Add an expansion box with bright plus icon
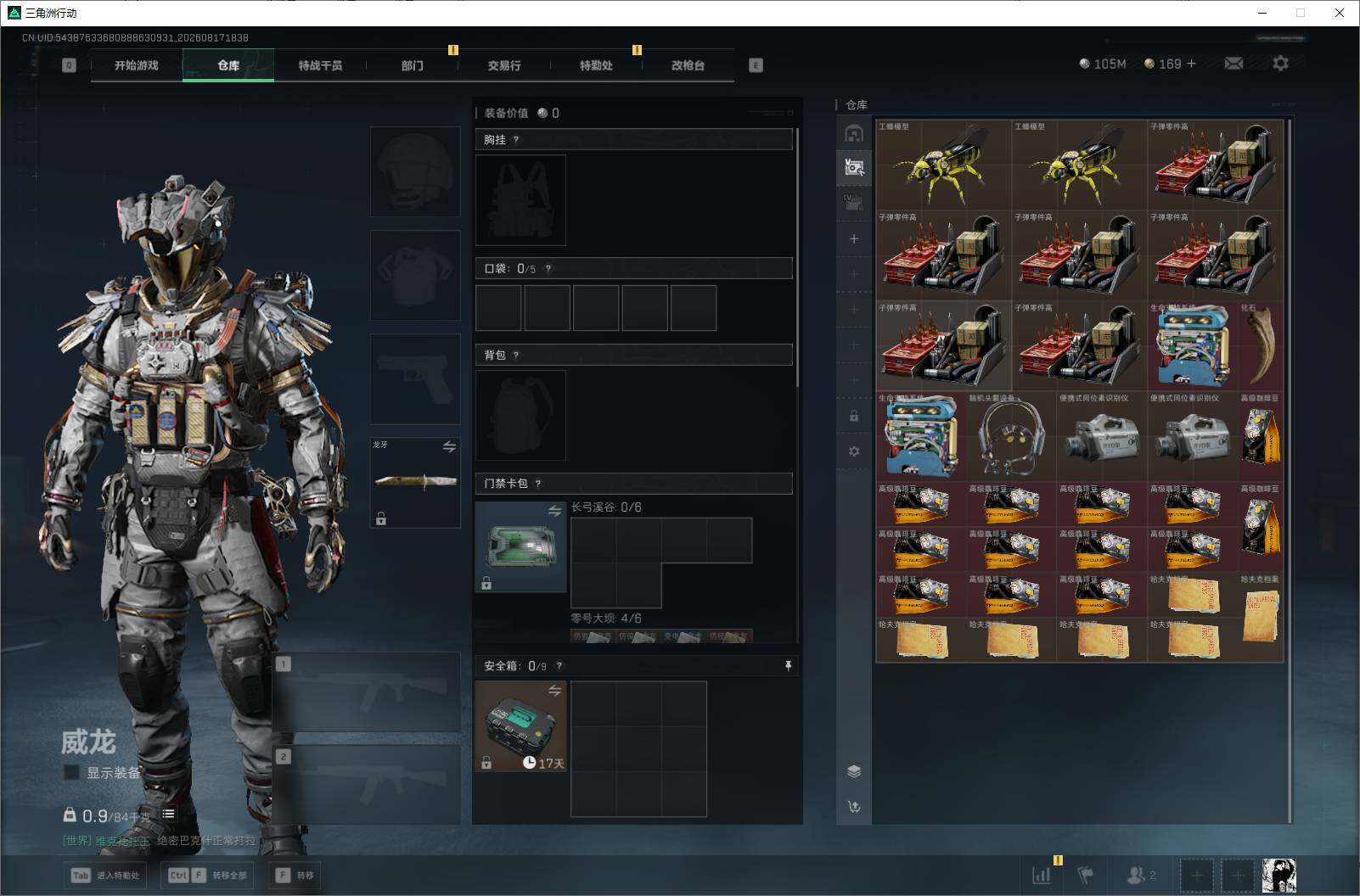The width and height of the screenshot is (1360, 896). (854, 239)
